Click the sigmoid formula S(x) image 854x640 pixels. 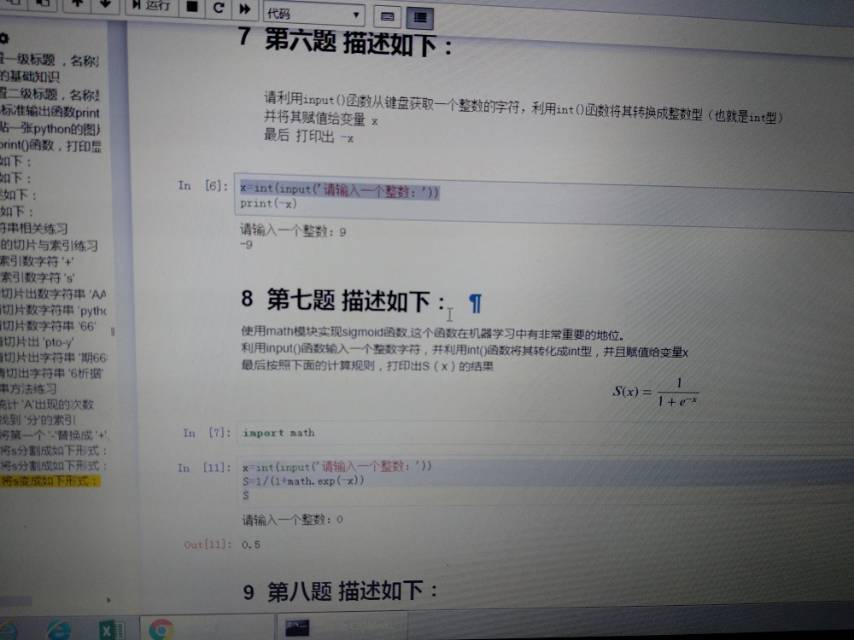[655, 392]
